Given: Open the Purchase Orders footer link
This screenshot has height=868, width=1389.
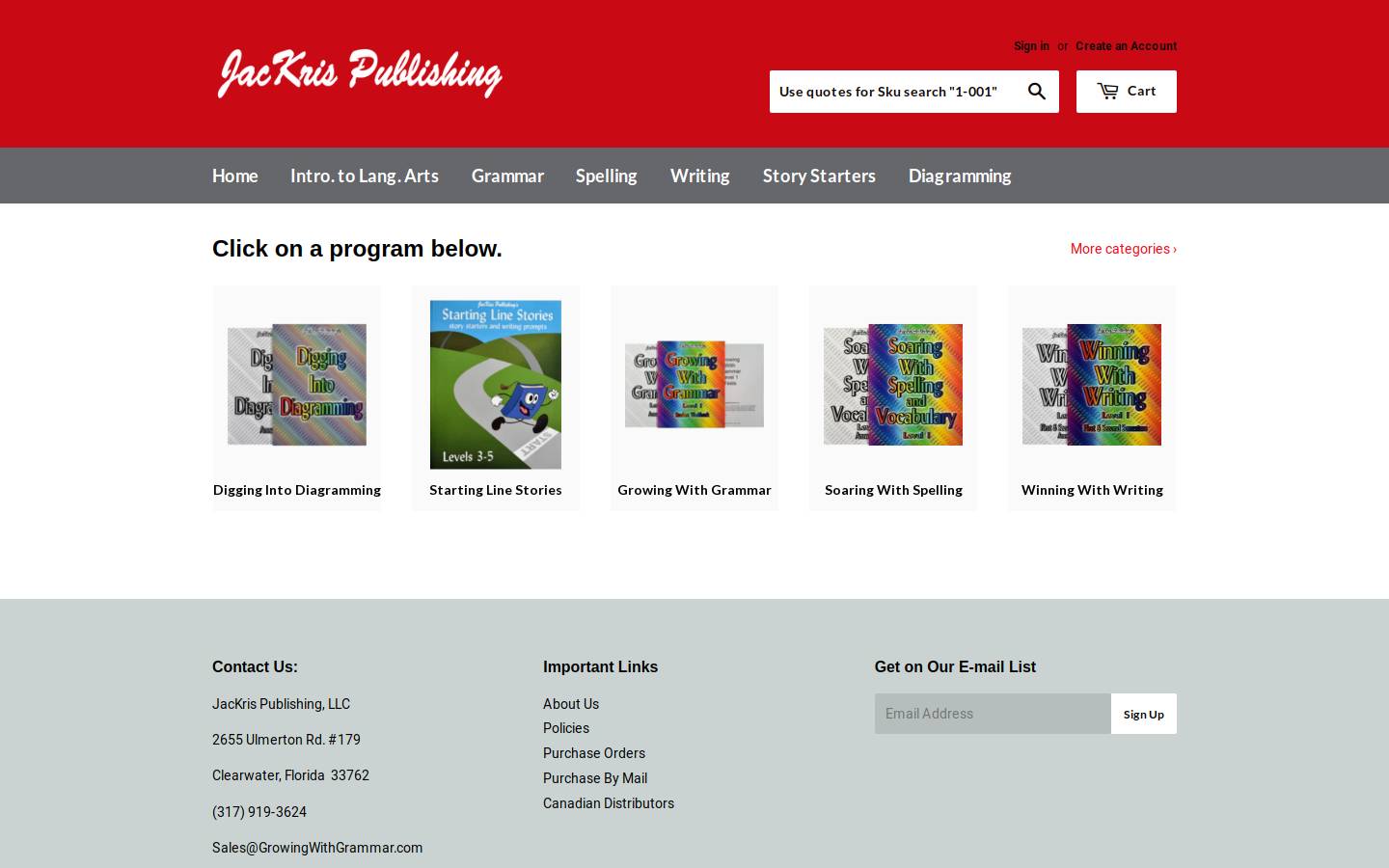Looking at the screenshot, I should [x=594, y=753].
